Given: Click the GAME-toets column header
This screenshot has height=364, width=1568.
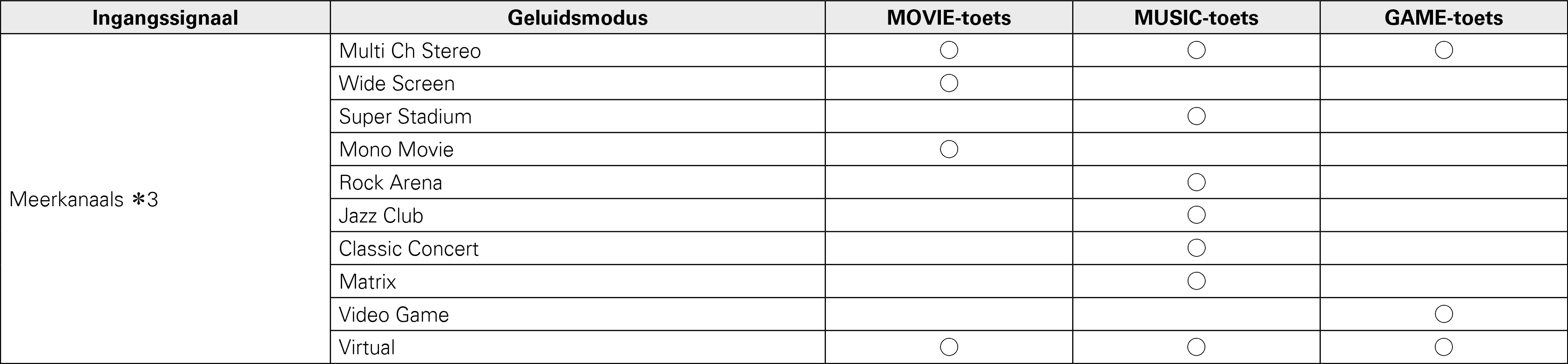Looking at the screenshot, I should tap(1443, 18).
